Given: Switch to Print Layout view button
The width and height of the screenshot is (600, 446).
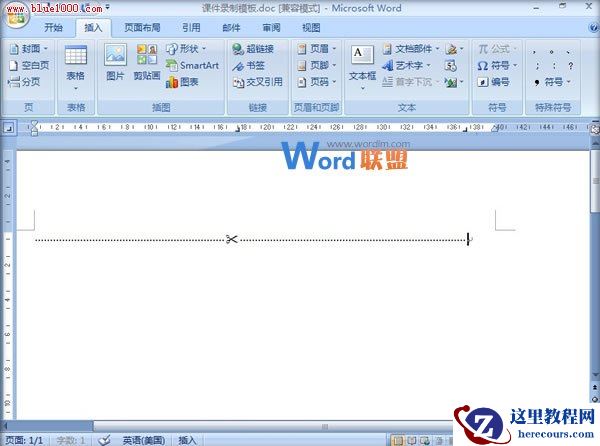Looking at the screenshot, I should (x=398, y=440).
